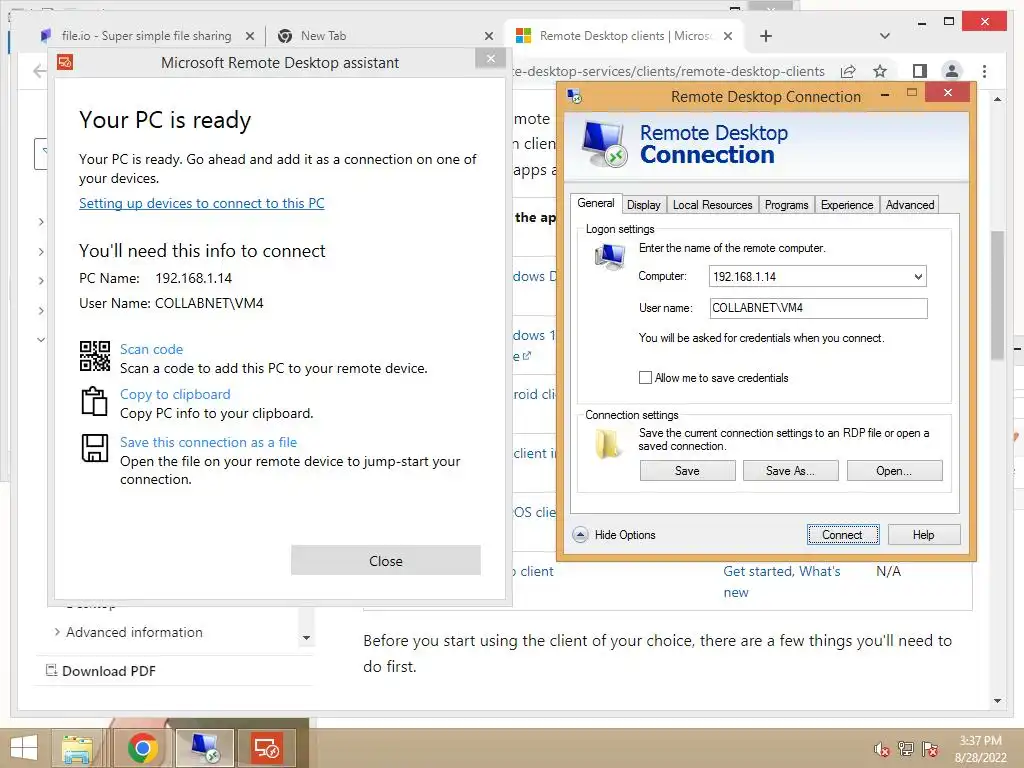Image resolution: width=1024 pixels, height=768 pixels.
Task: Click Save in Connection settings
Action: tap(687, 471)
